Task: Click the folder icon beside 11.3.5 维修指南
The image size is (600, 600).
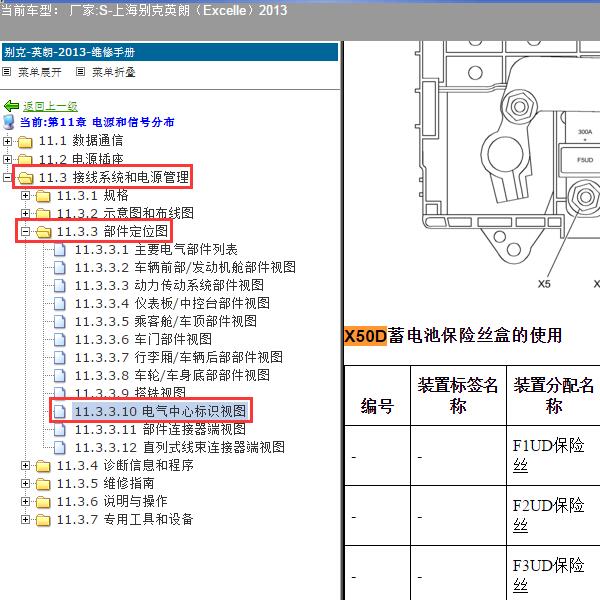Action: pyautogui.click(x=43, y=484)
